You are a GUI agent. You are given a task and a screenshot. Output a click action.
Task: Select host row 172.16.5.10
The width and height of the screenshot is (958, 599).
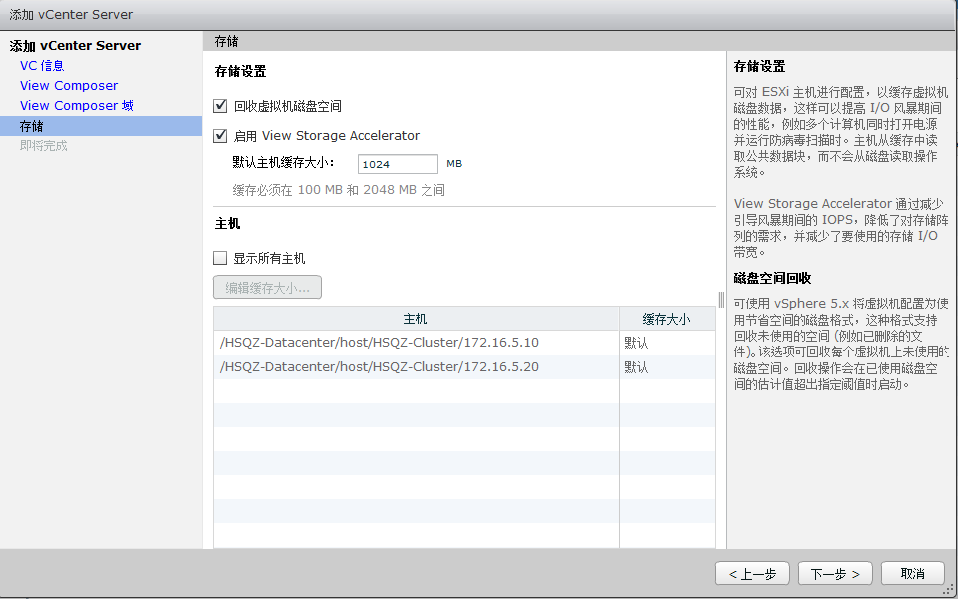point(464,343)
